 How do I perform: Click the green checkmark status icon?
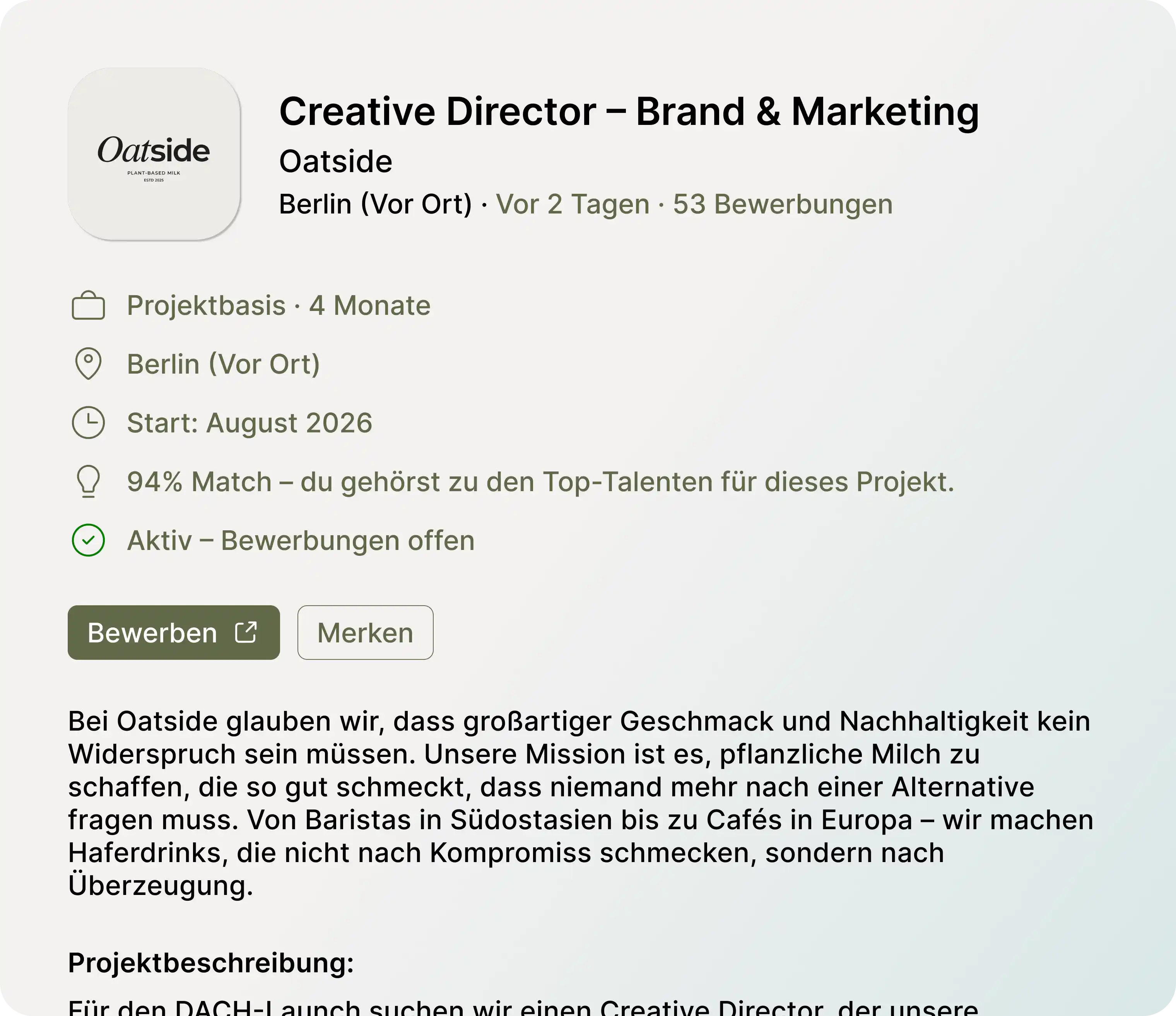(x=89, y=540)
